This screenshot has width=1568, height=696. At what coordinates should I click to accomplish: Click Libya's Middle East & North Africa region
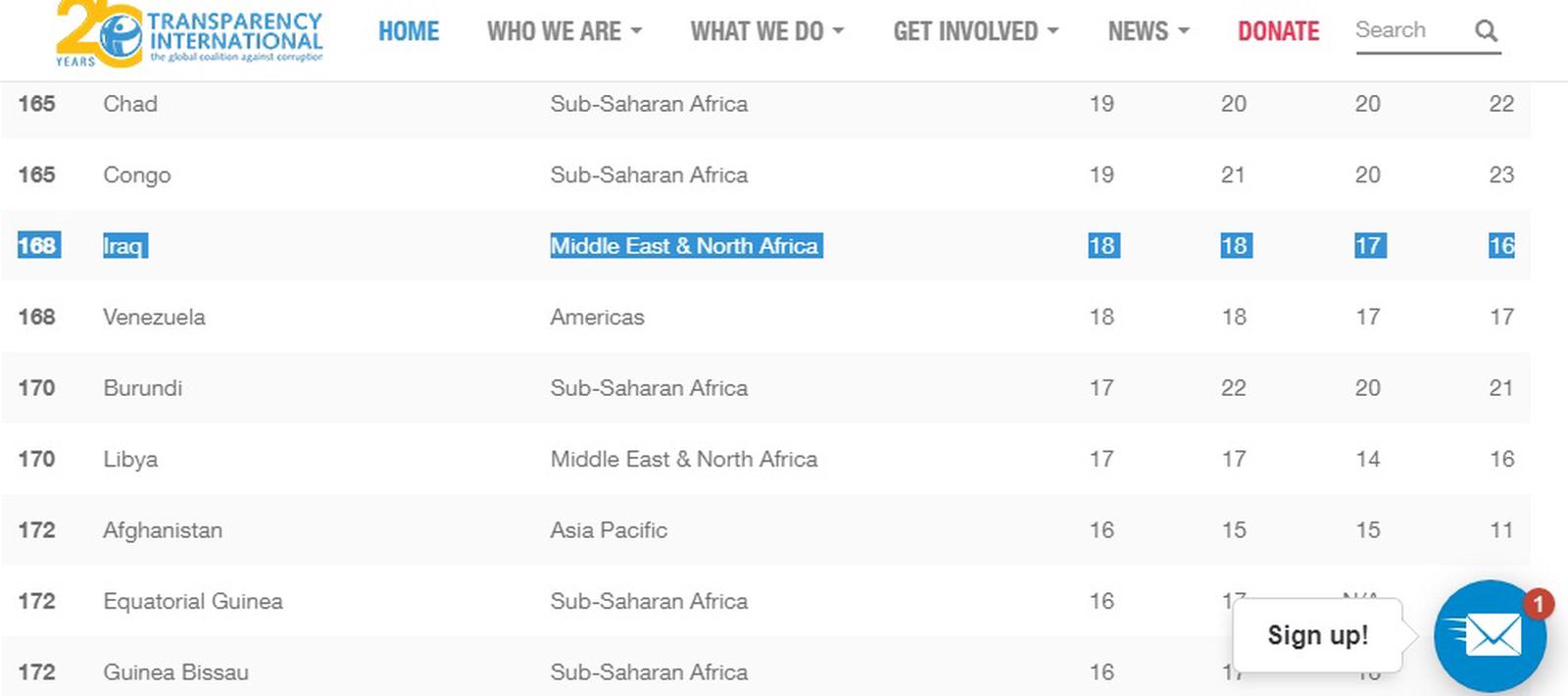(683, 459)
